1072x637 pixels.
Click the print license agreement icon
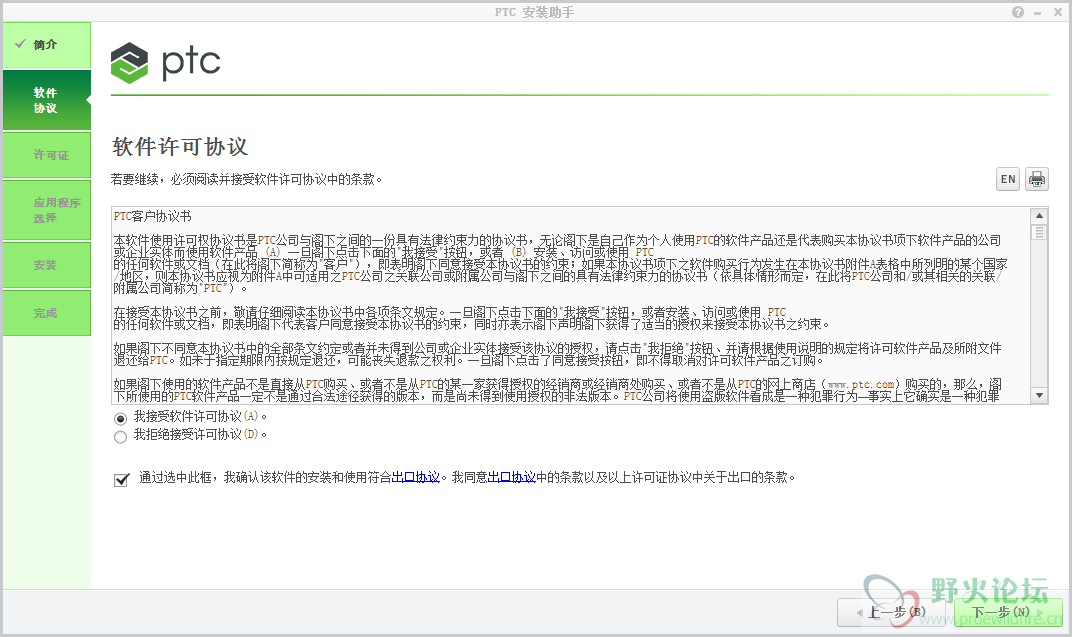pyautogui.click(x=1036, y=179)
